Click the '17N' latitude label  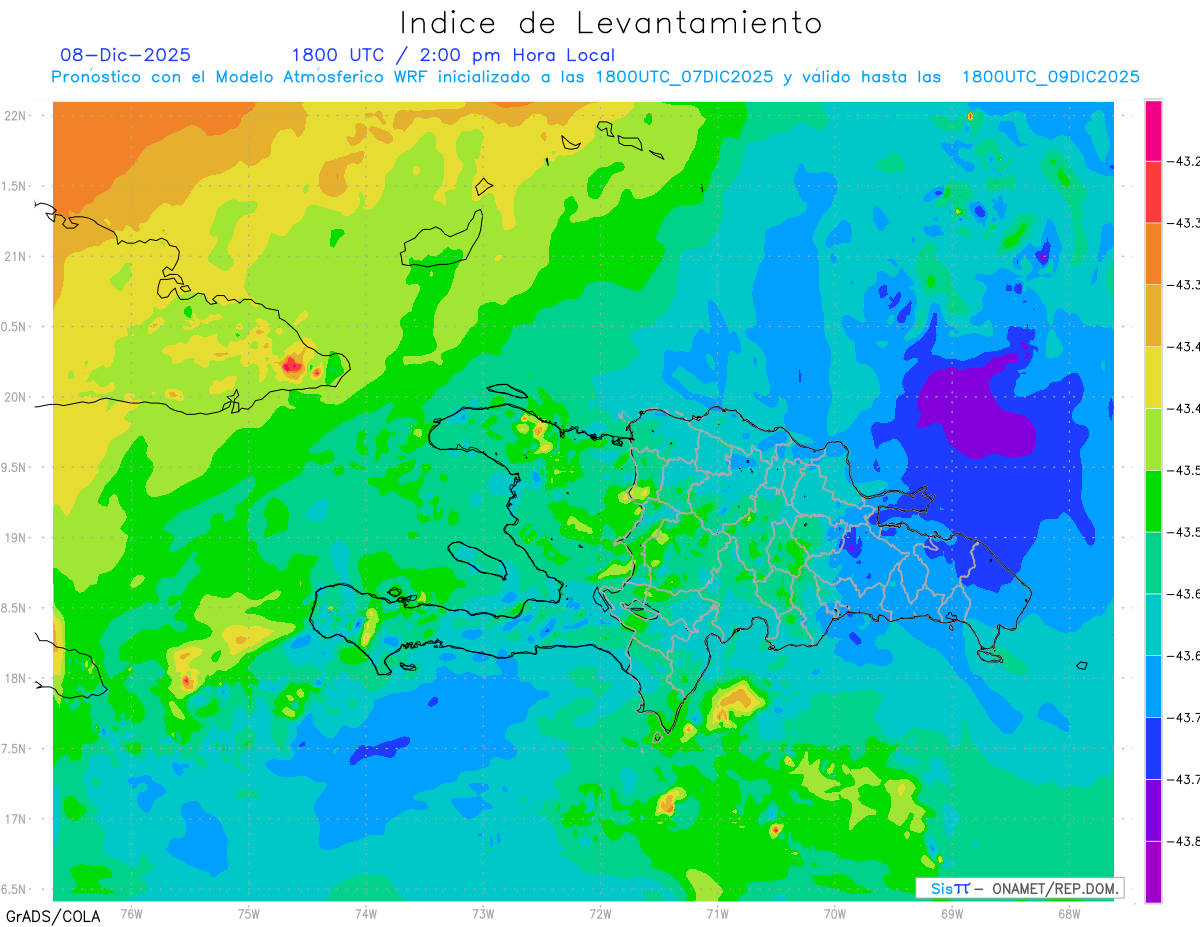click(x=16, y=819)
